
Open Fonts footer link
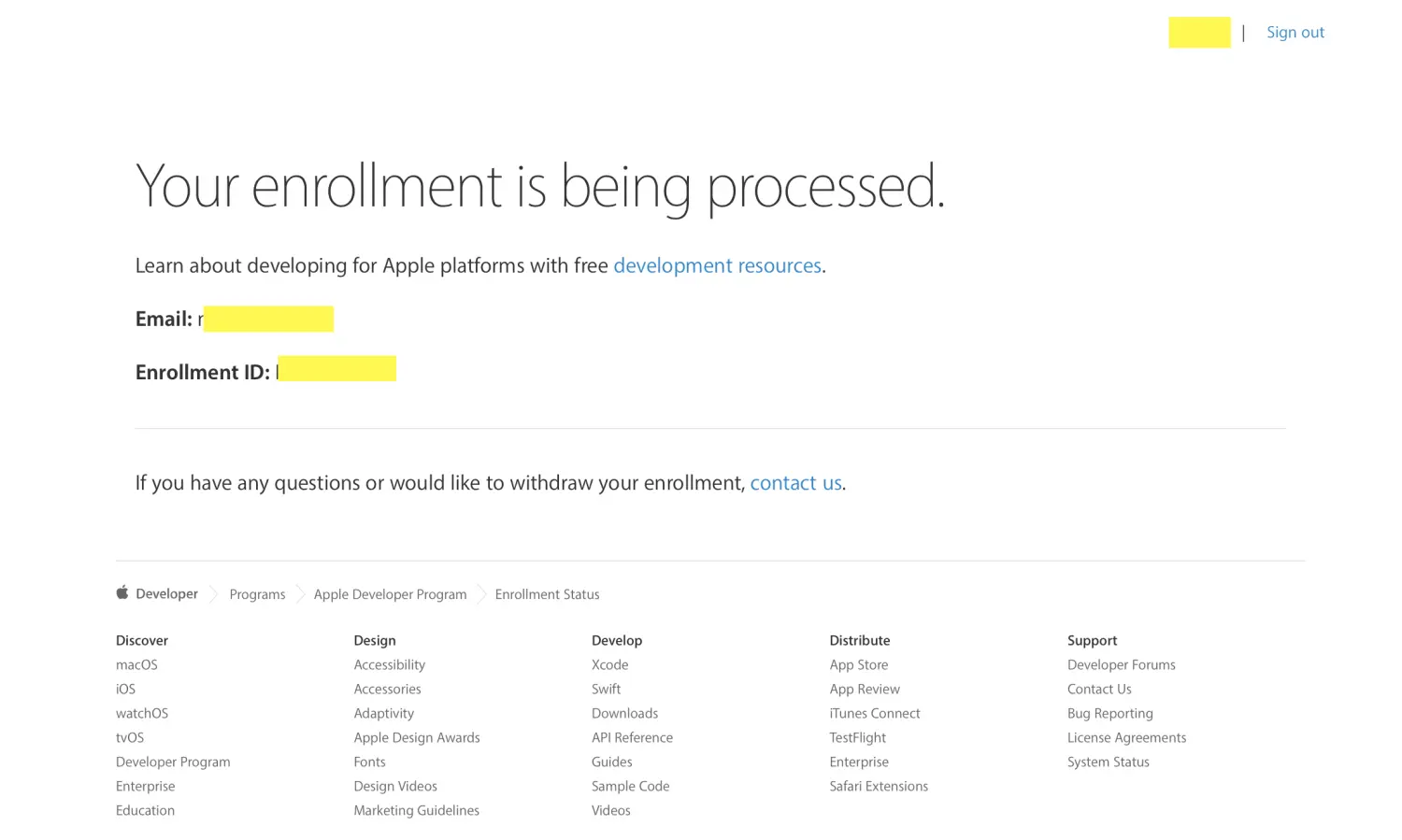369,762
